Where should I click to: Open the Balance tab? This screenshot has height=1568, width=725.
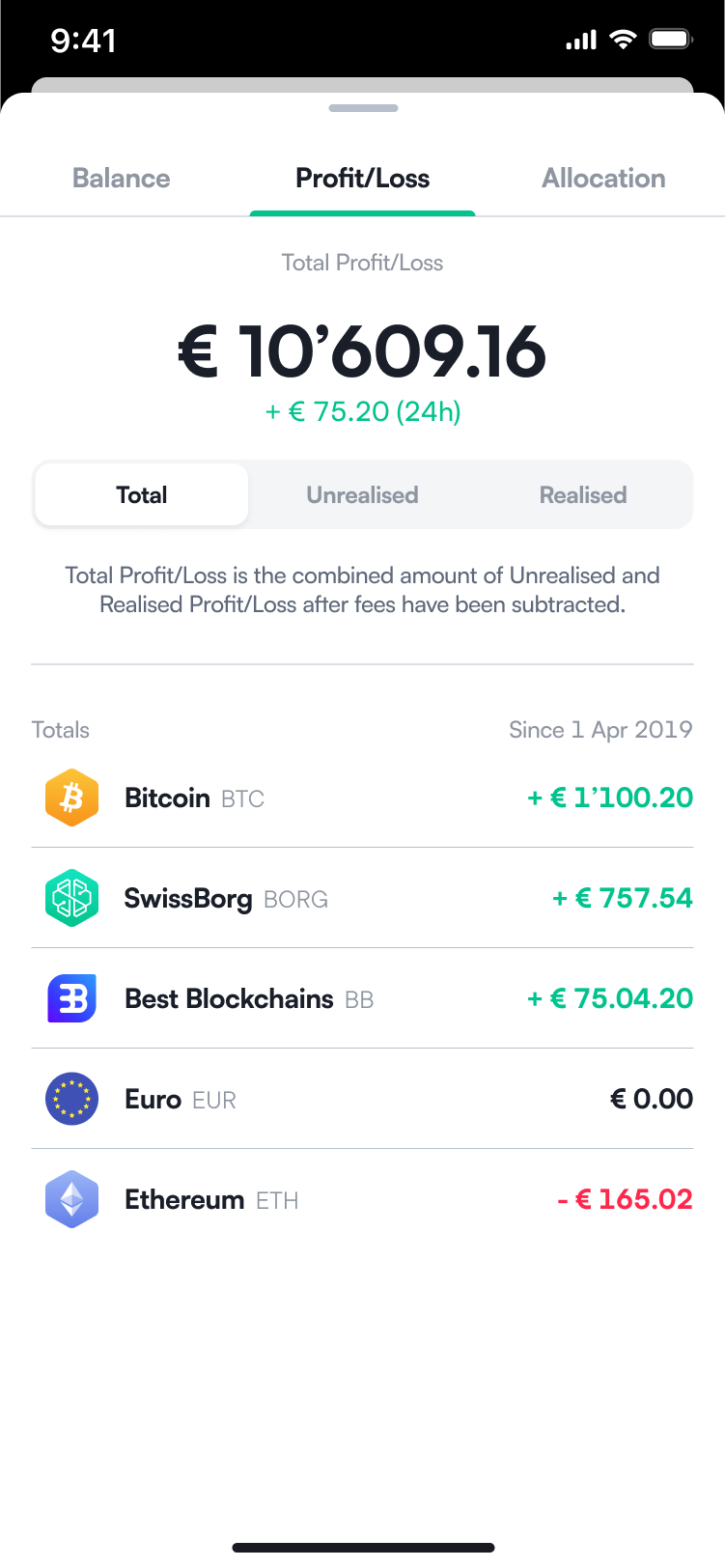pos(122,179)
